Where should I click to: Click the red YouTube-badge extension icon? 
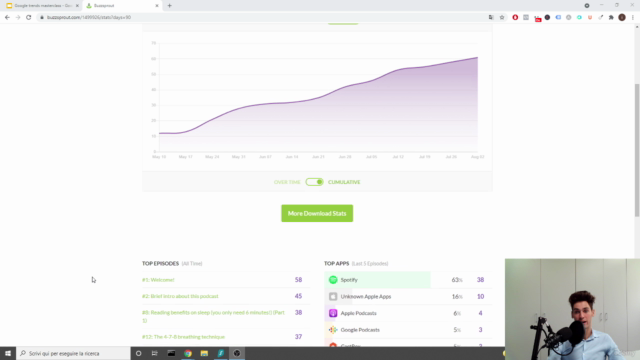537,18
